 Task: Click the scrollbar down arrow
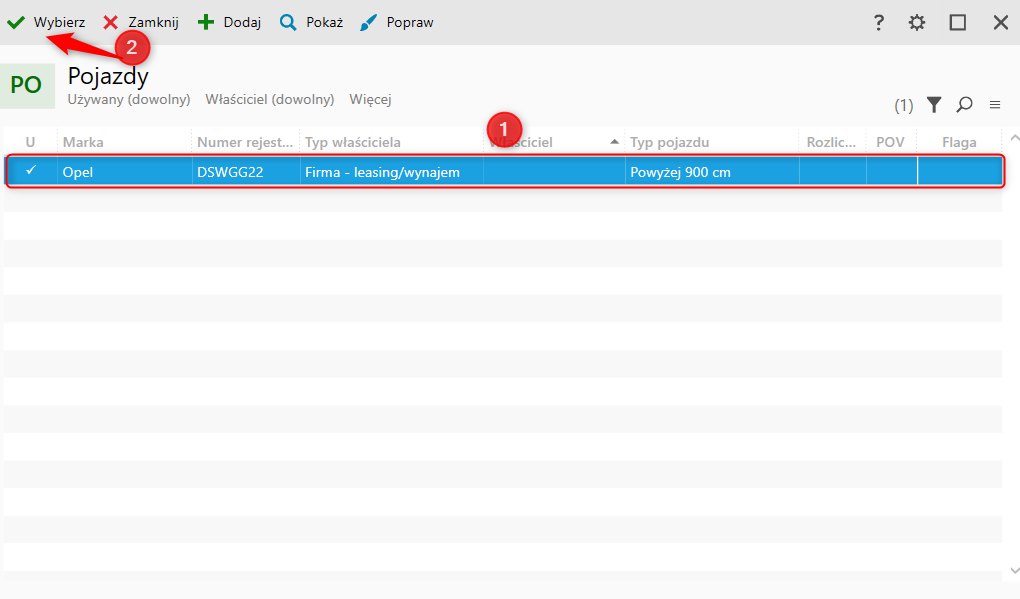[1014, 570]
